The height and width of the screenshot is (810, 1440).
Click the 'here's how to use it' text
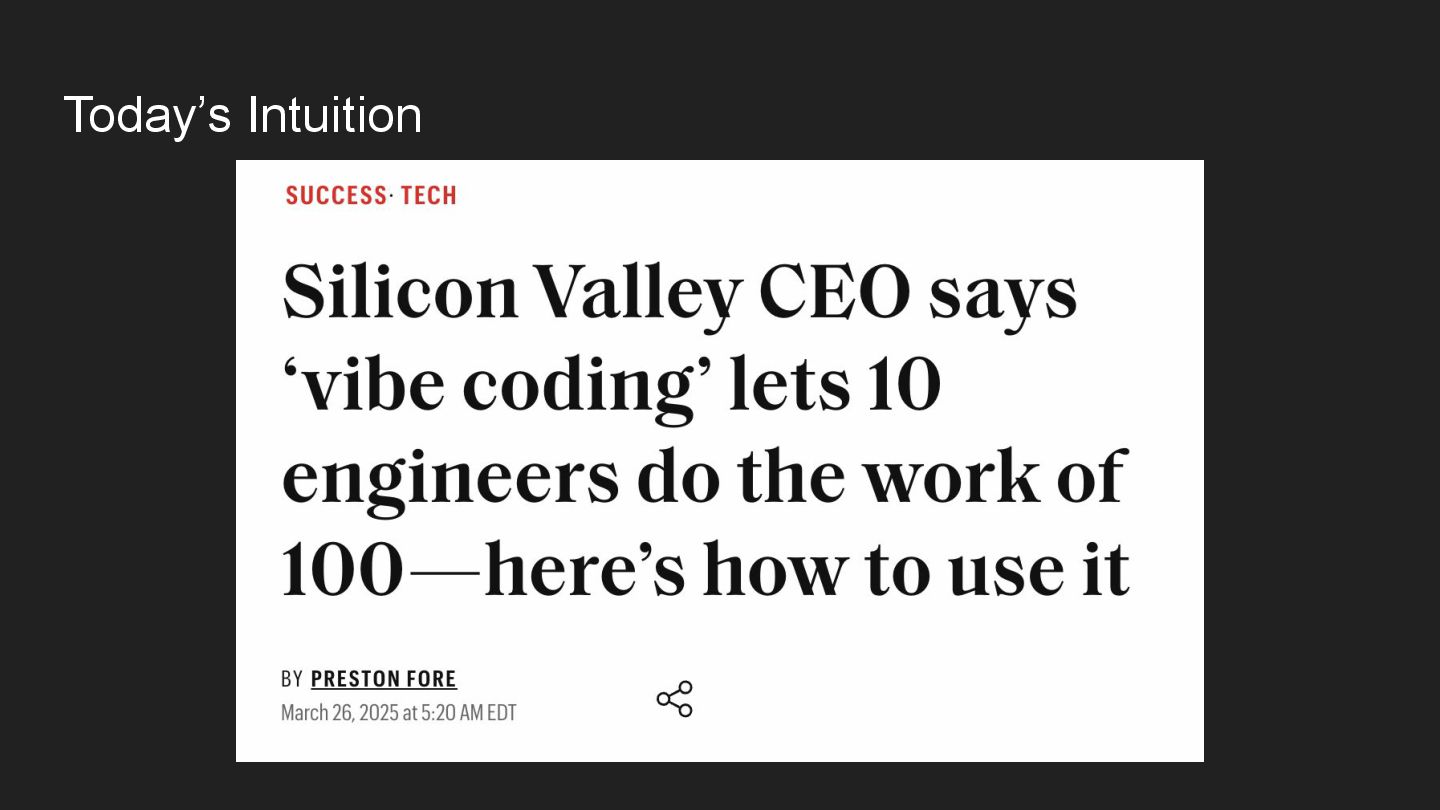pos(806,570)
